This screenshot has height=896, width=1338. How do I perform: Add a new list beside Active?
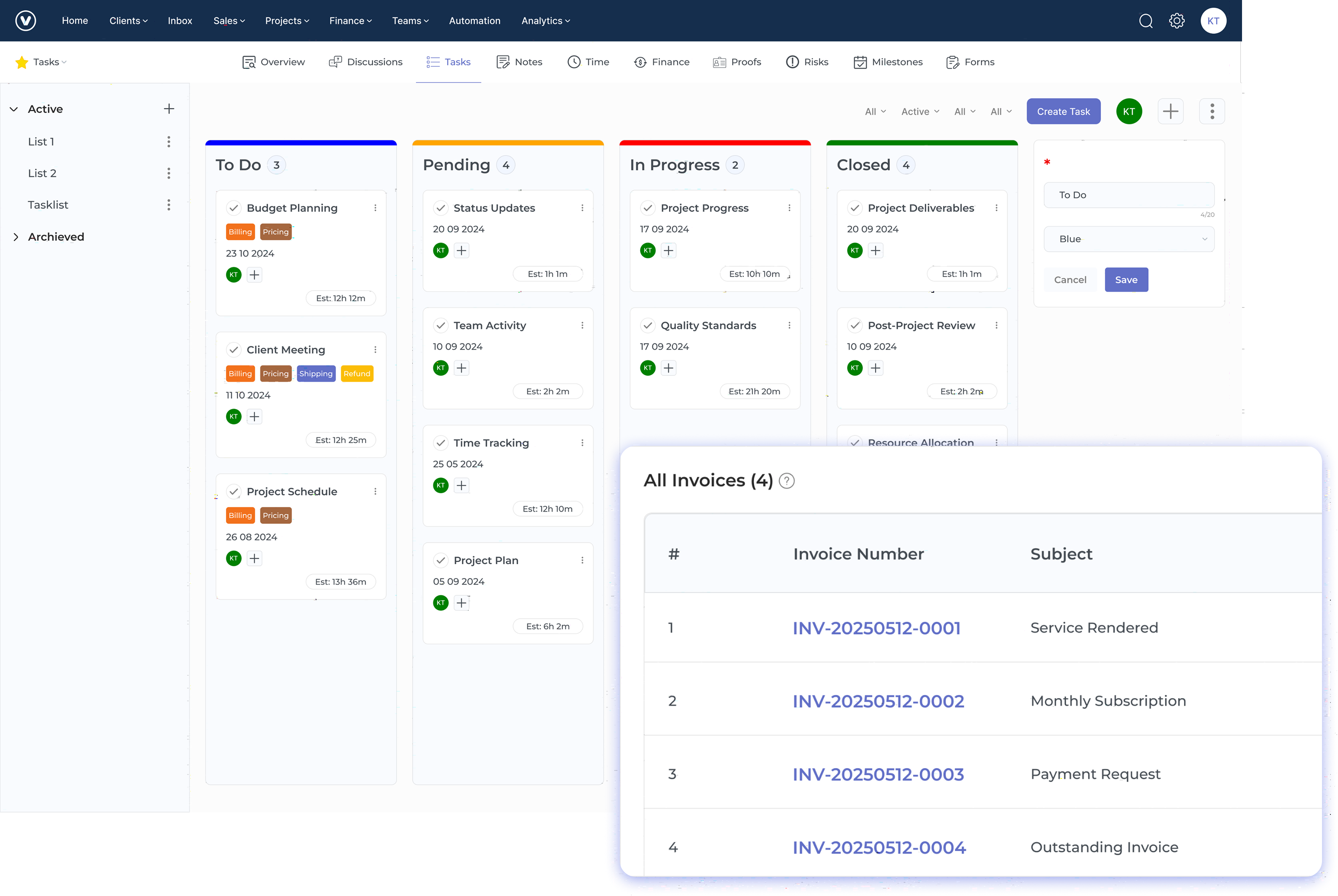[169, 109]
